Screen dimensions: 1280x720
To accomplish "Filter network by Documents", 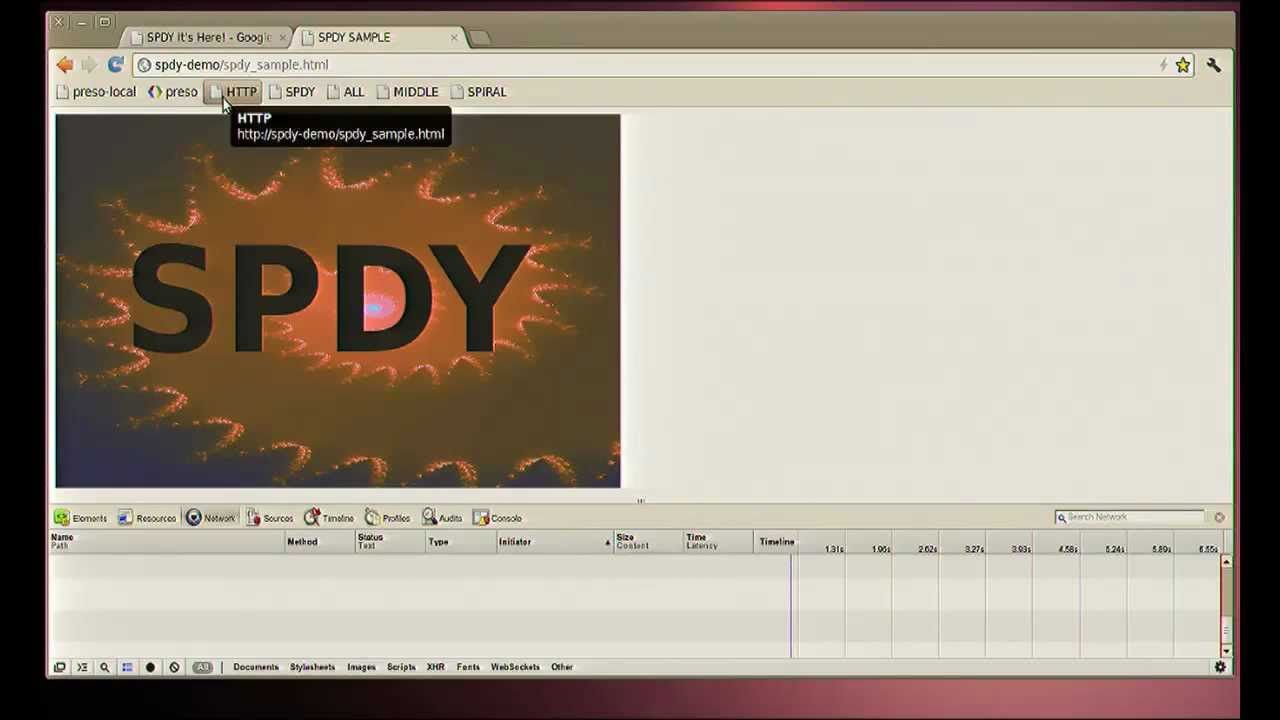I will point(256,667).
